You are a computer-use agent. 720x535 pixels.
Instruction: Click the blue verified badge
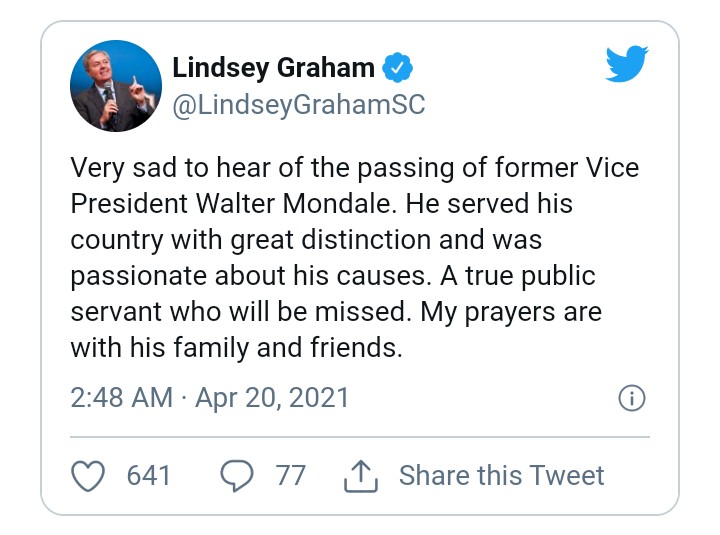pos(398,69)
